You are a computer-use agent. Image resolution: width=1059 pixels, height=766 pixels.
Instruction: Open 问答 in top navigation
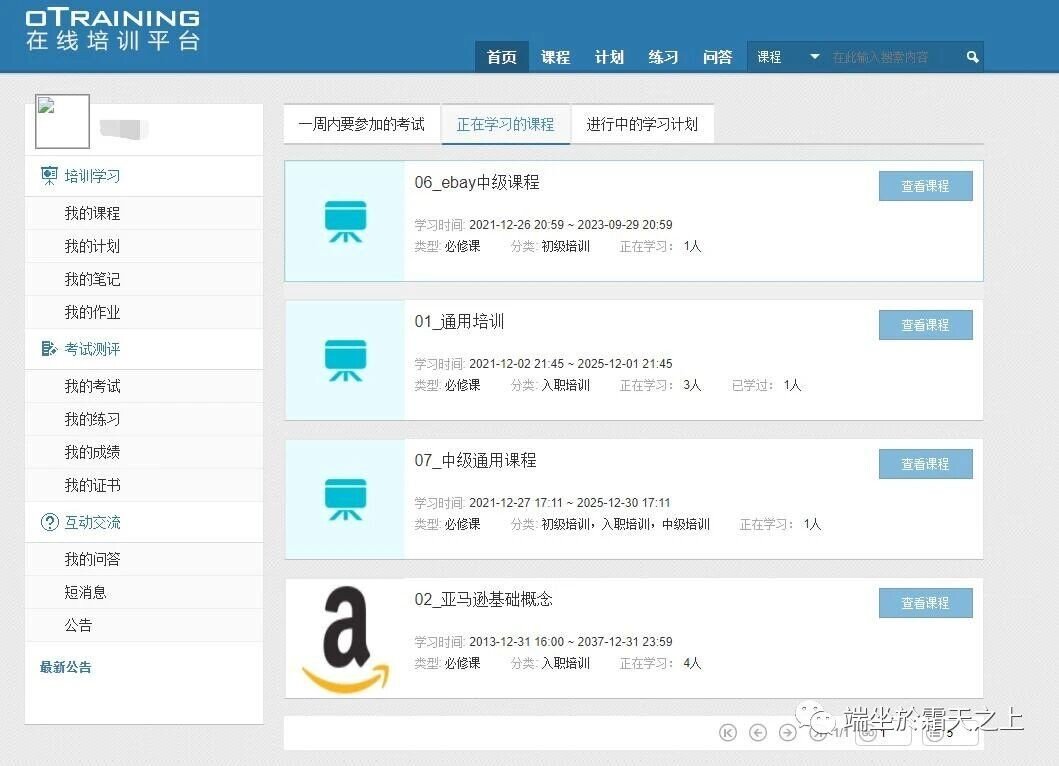(717, 57)
